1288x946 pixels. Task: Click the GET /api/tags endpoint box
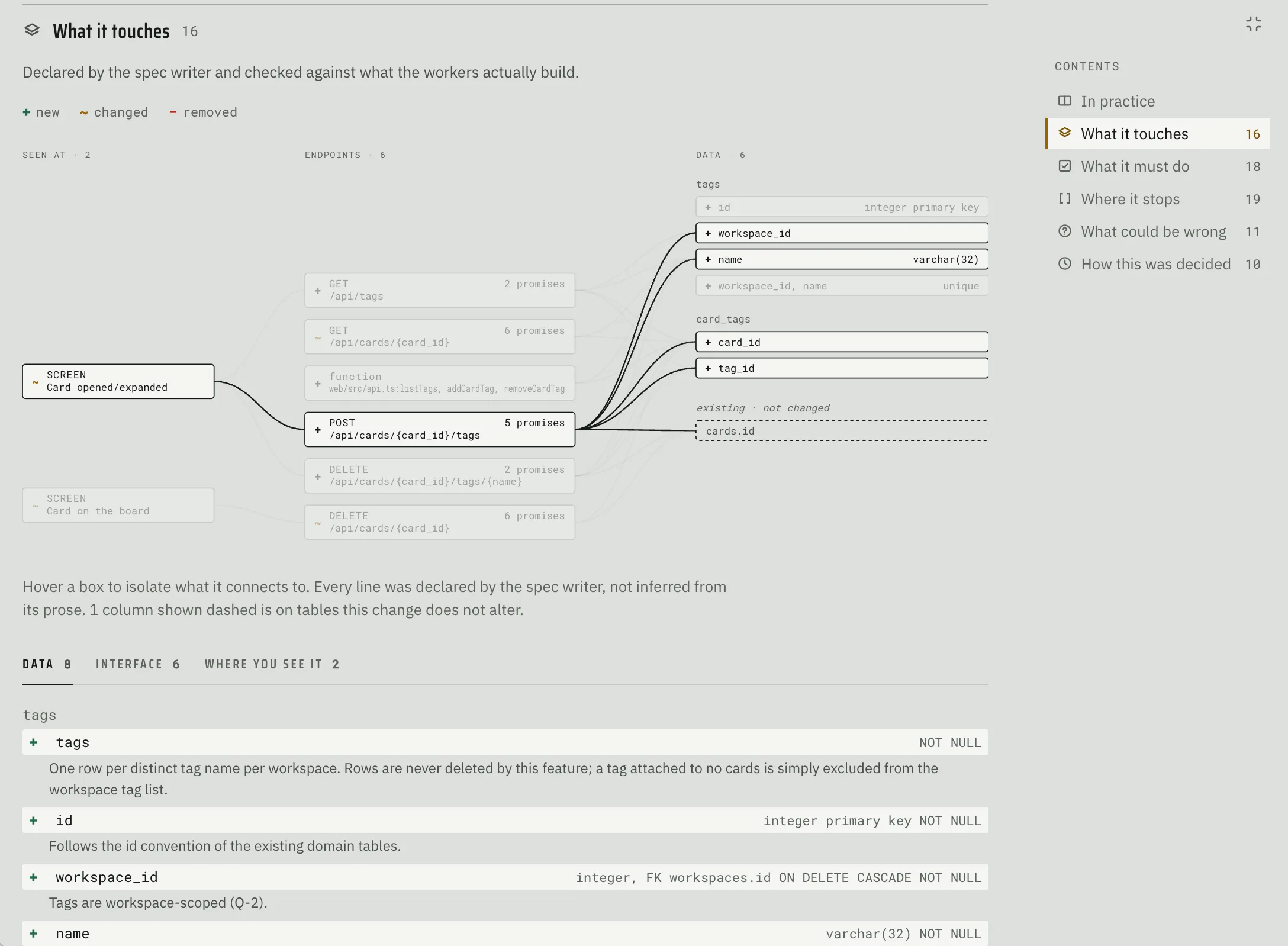point(440,290)
